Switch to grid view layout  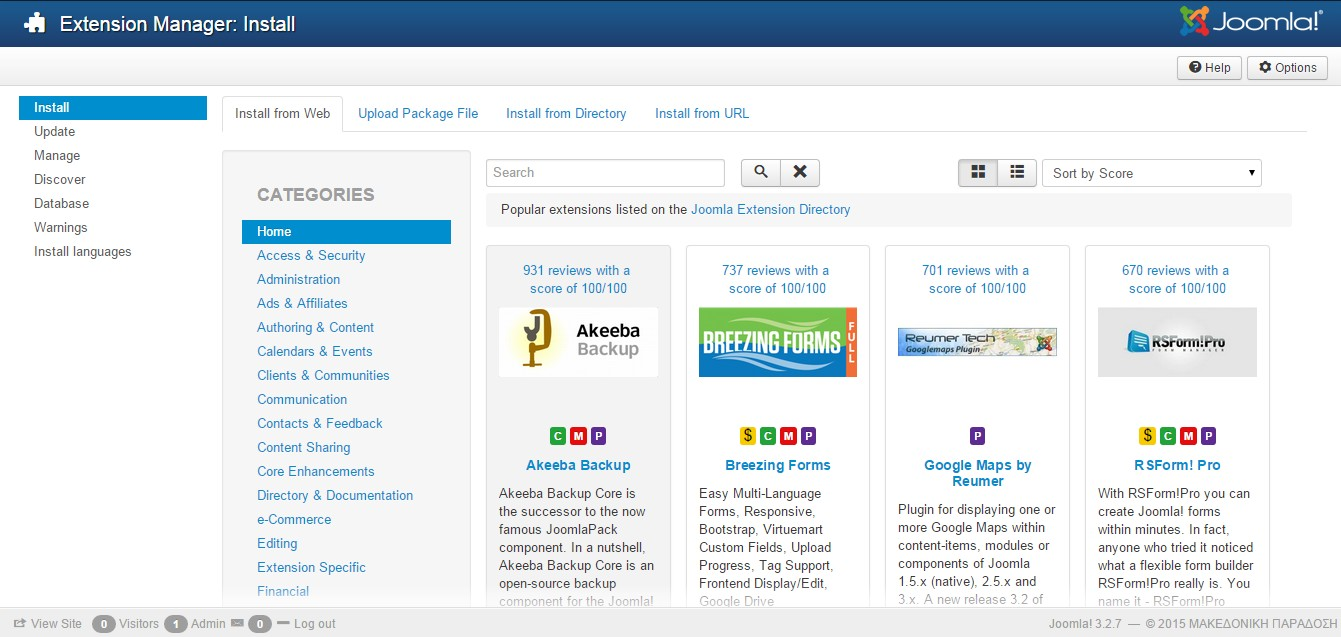click(x=978, y=173)
